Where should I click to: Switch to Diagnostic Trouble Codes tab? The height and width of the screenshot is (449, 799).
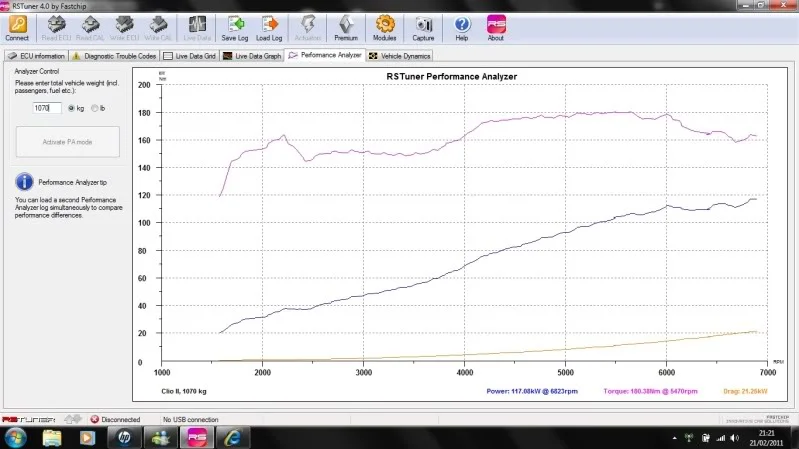[114, 56]
